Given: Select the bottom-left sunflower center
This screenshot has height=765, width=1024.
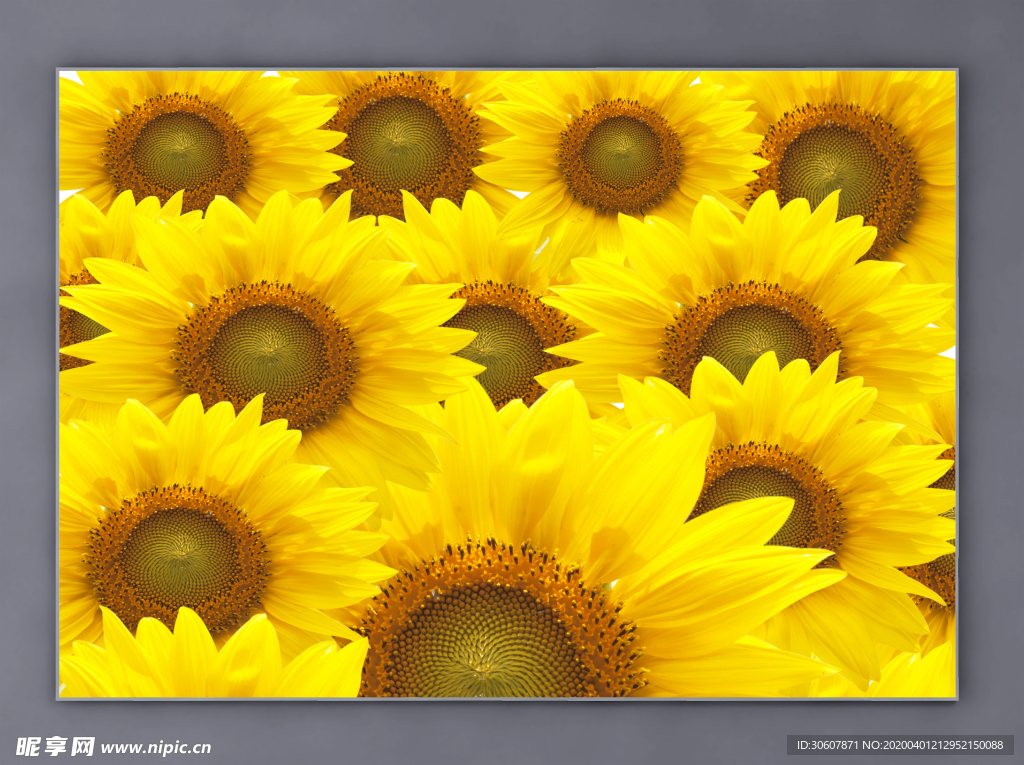Looking at the screenshot, I should coord(177,557).
